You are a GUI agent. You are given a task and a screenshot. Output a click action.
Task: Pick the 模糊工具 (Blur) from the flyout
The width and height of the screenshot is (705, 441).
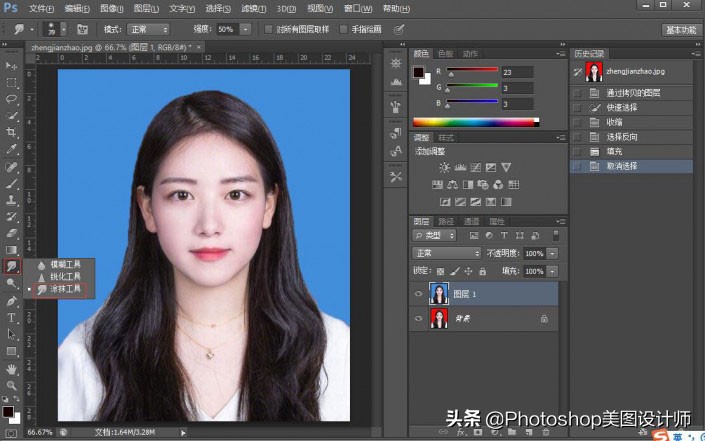click(66, 265)
